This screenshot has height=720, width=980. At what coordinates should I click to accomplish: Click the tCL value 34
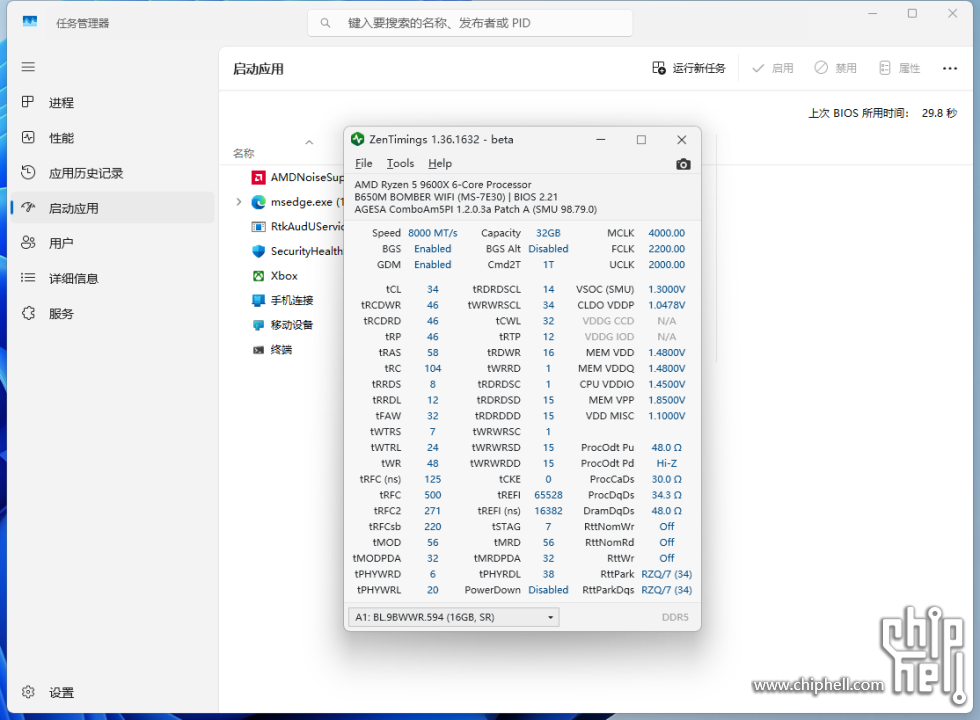[432, 289]
